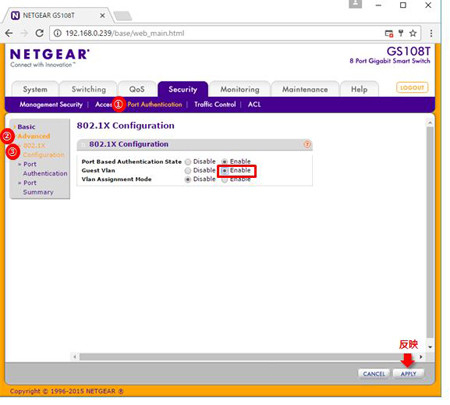Click the 'Guest Vlan' label text
This screenshot has width=450, height=405.
click(98, 170)
